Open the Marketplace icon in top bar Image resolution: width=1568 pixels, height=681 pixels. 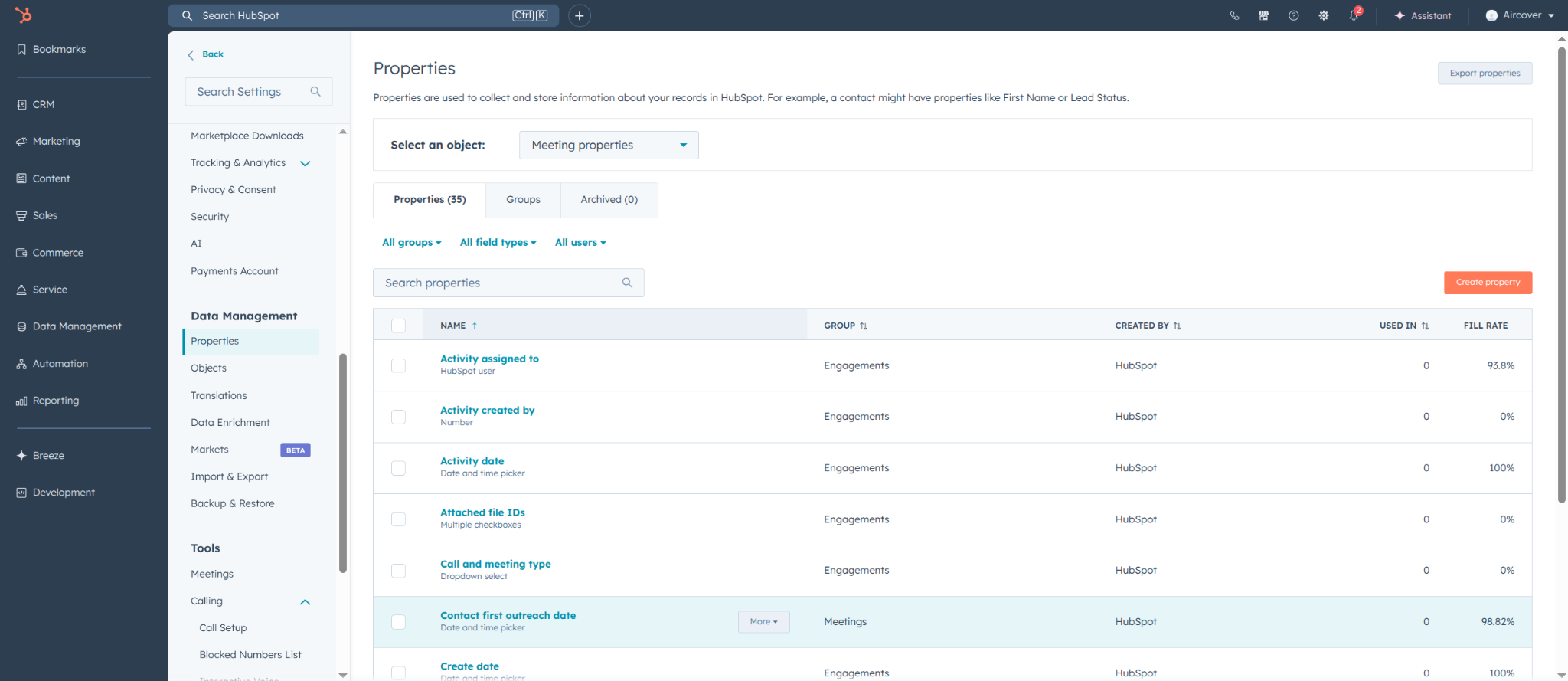click(x=1264, y=15)
